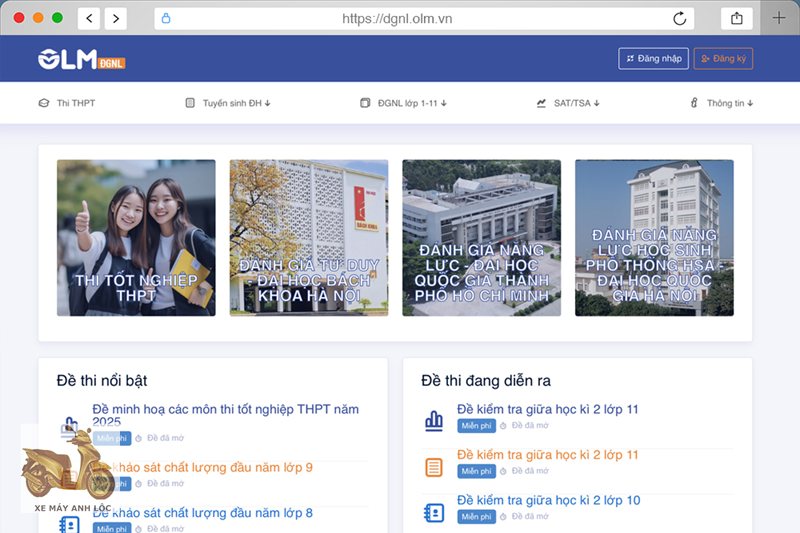Click the lock icon in address bar
800x533 pixels.
[x=166, y=19]
